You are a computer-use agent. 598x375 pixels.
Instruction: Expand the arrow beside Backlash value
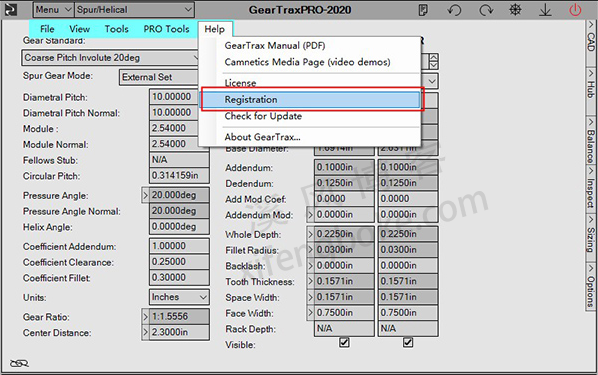(x=310, y=266)
